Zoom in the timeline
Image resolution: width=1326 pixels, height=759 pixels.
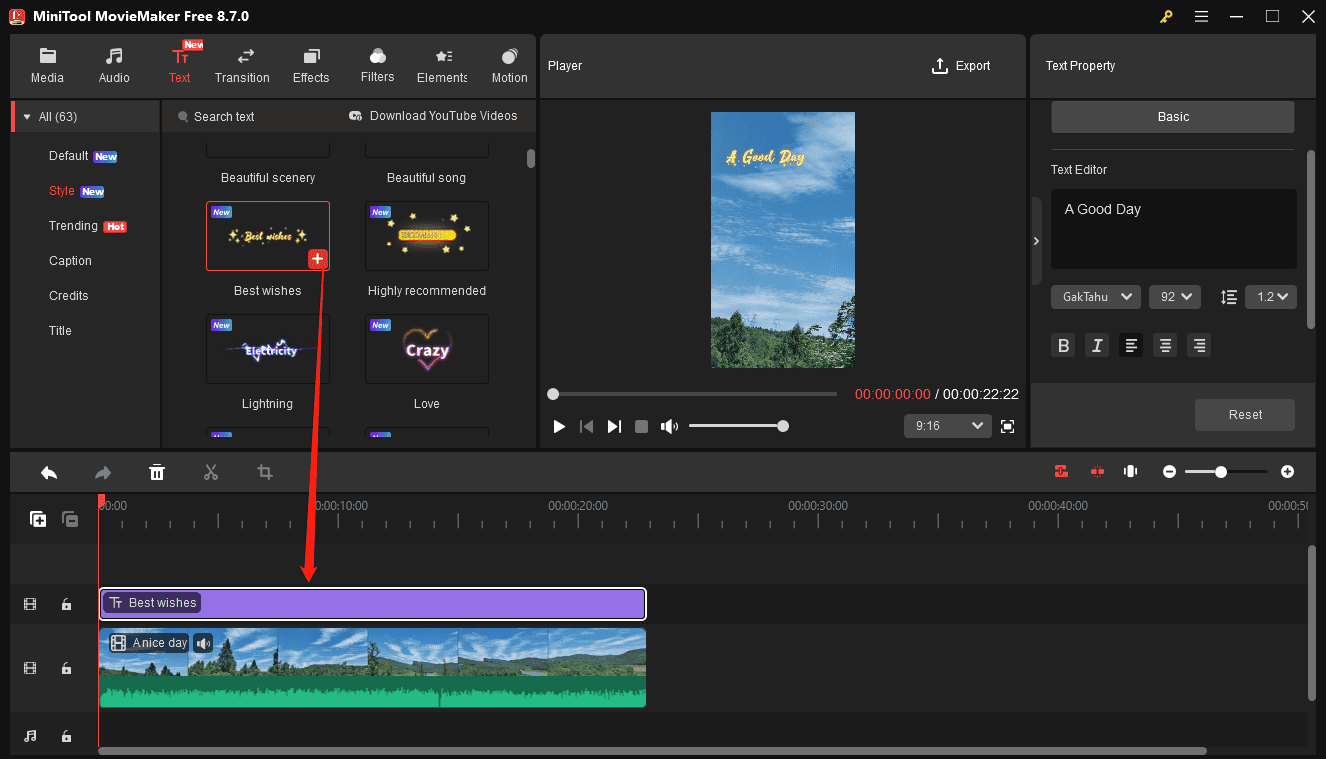(1287, 472)
